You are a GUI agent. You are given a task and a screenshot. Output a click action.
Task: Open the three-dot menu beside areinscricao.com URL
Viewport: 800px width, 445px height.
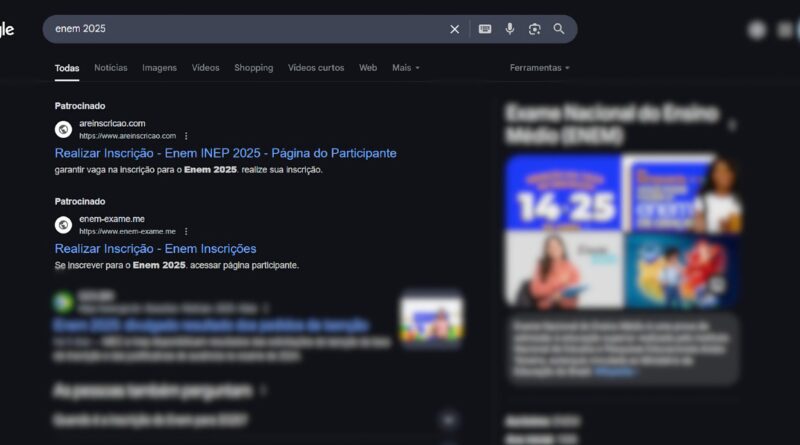point(186,136)
